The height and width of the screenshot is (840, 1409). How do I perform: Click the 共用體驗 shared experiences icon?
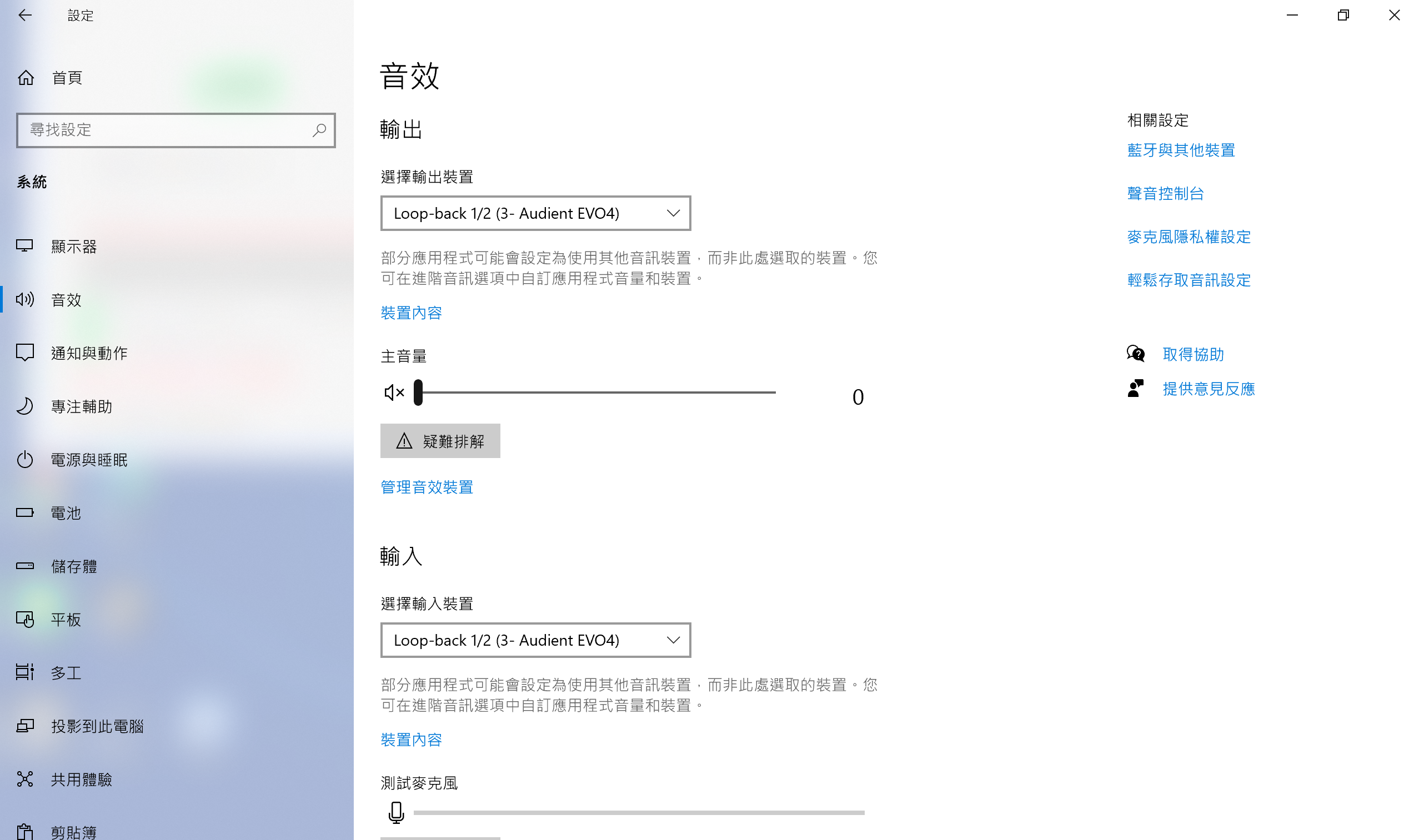(24, 779)
